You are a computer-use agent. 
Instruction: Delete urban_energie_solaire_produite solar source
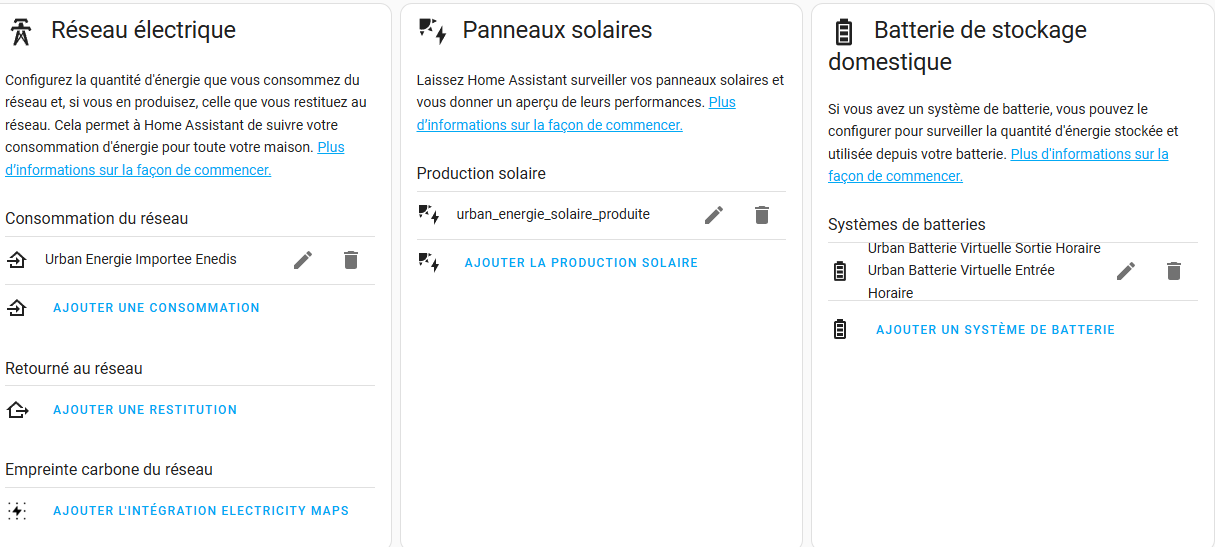[762, 215]
